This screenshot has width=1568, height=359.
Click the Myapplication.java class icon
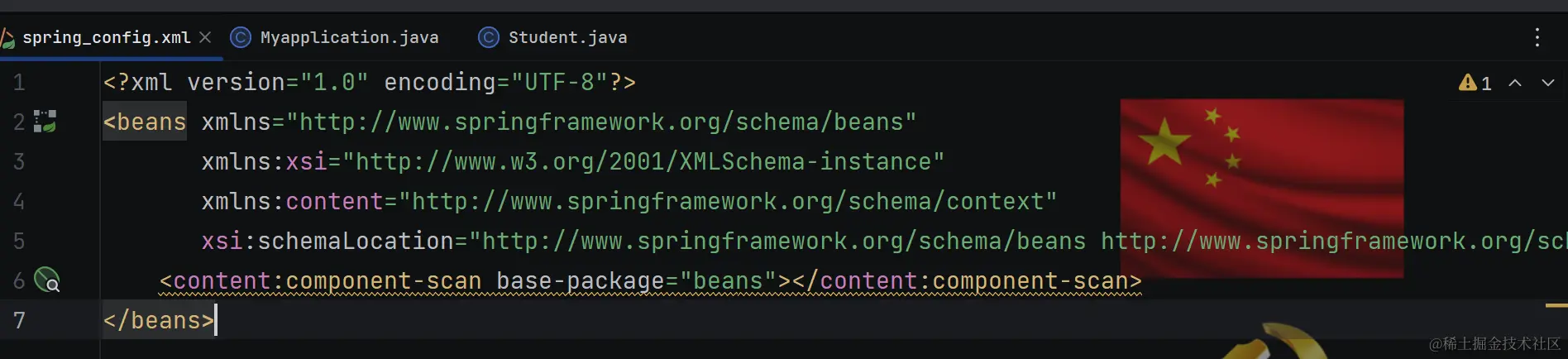point(240,37)
